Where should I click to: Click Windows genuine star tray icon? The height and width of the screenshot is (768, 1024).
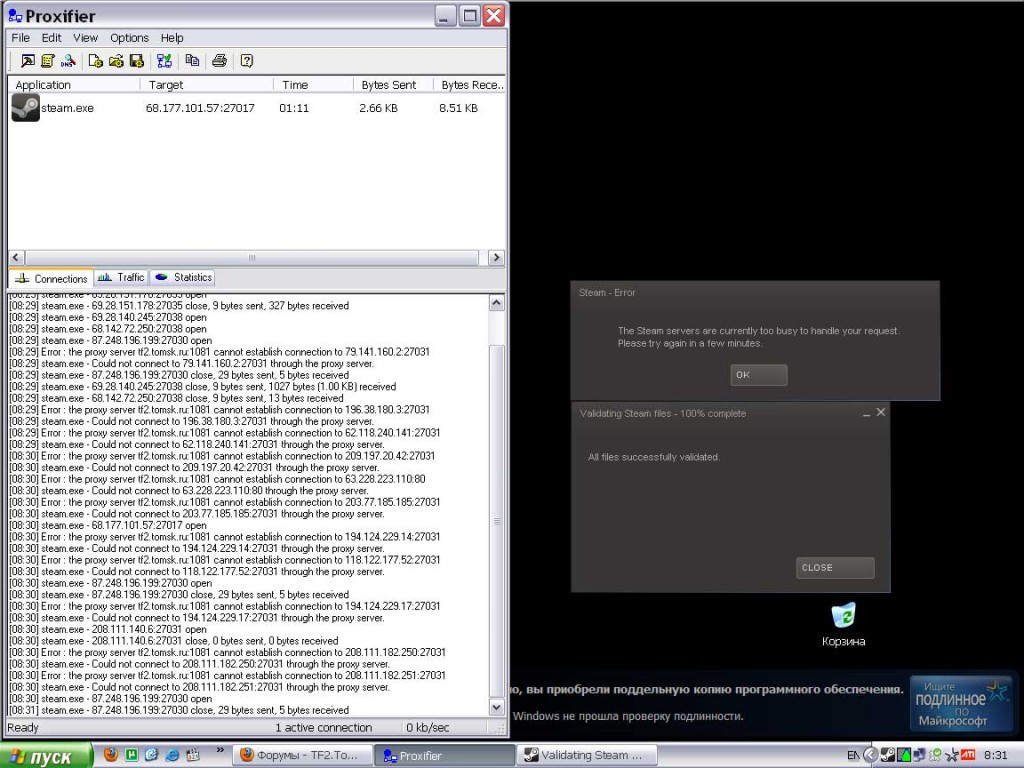point(952,756)
